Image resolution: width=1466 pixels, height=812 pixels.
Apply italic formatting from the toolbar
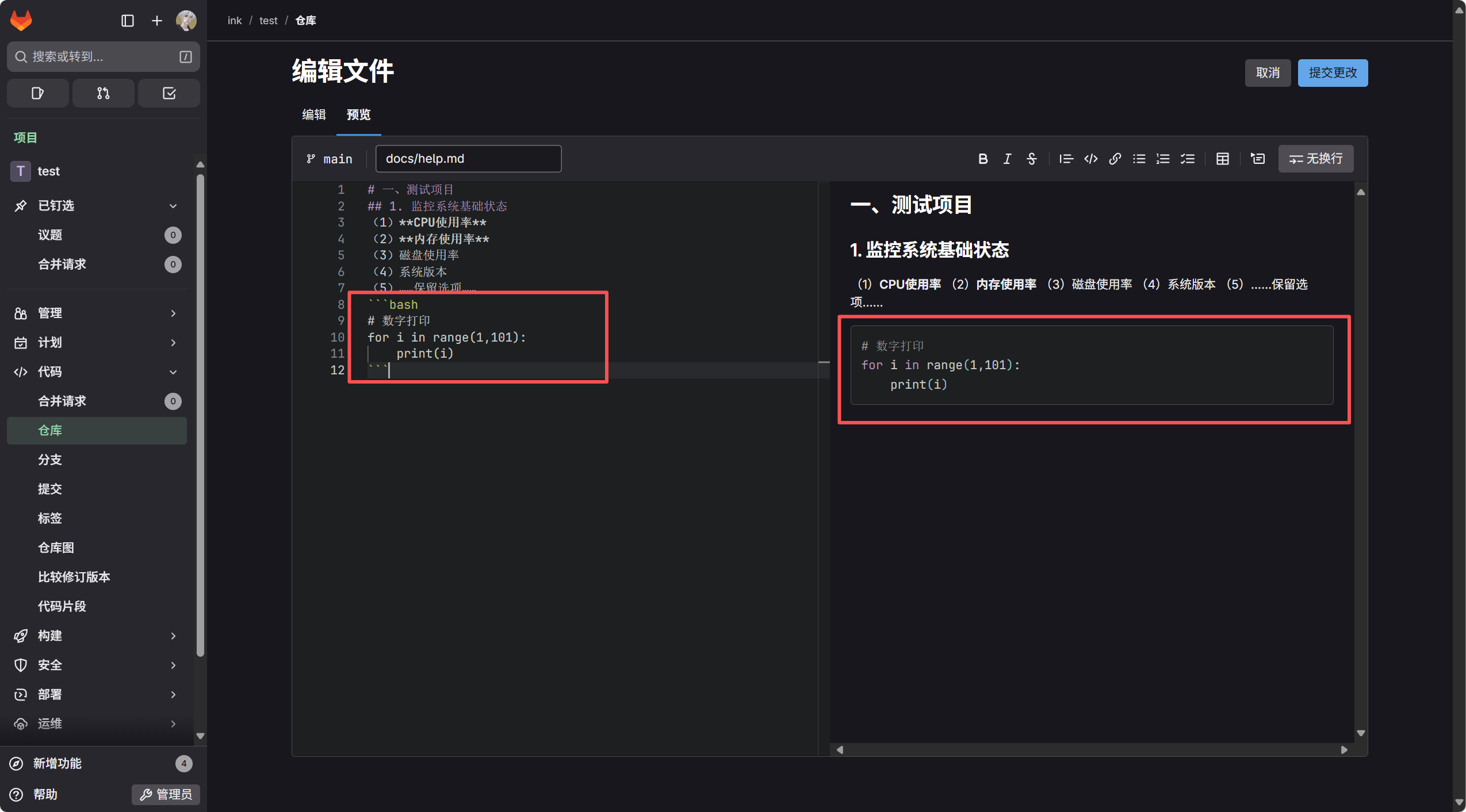[x=1007, y=159]
